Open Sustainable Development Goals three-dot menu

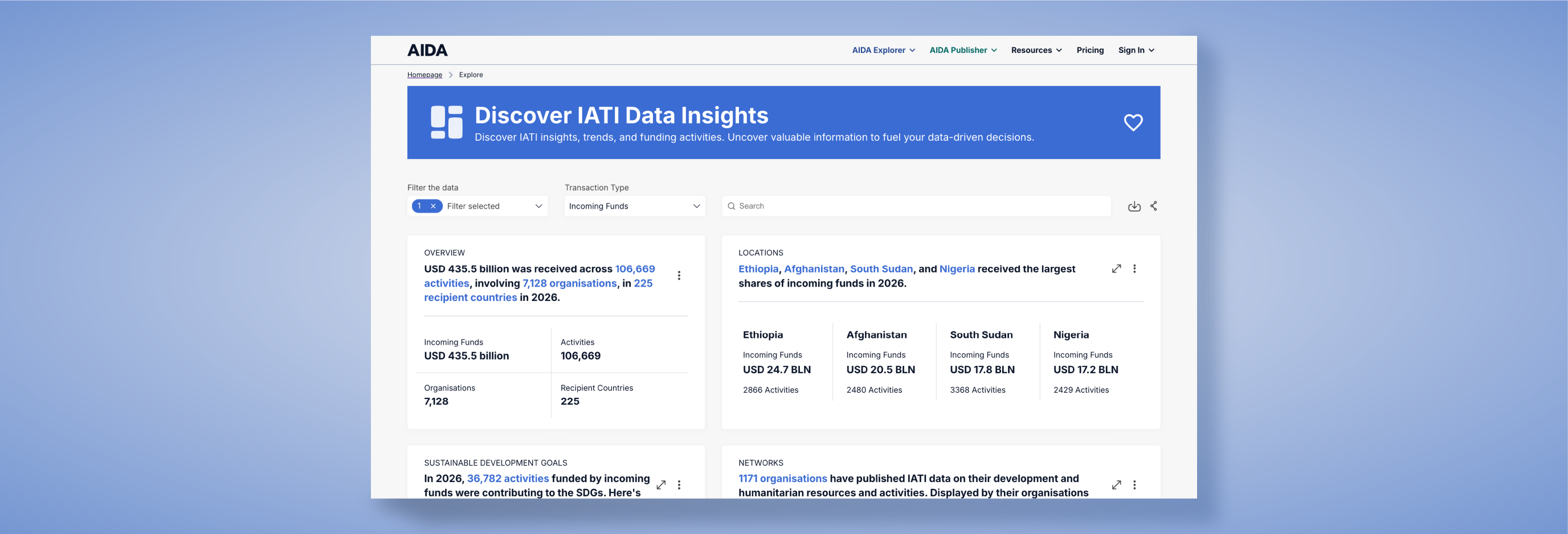(x=679, y=484)
